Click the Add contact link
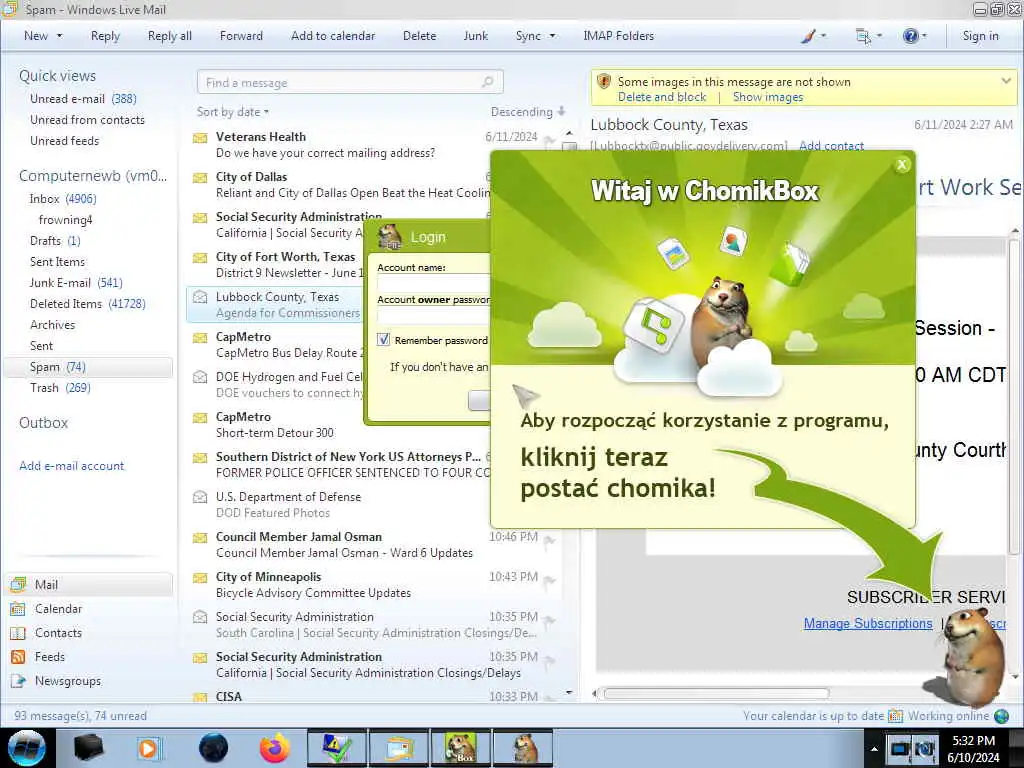 (831, 146)
